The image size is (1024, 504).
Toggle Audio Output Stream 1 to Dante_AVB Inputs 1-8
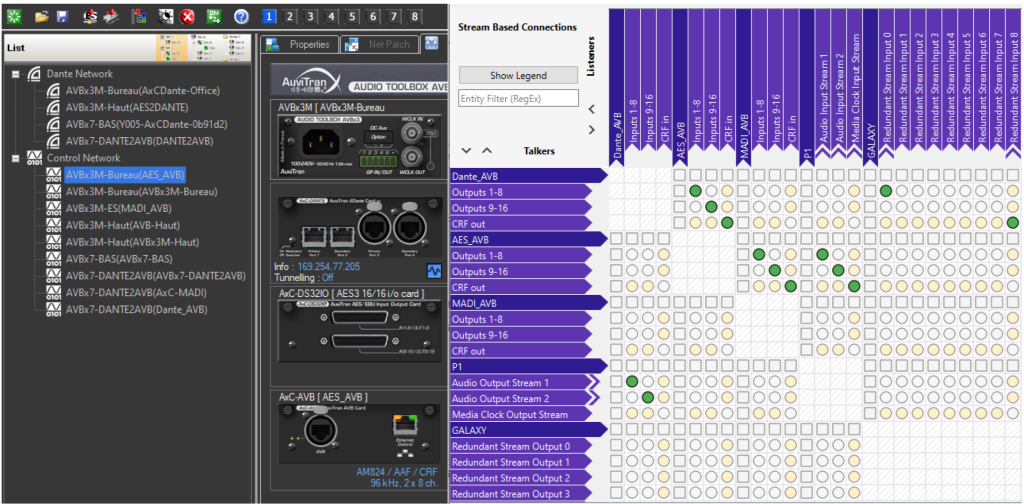(632, 382)
